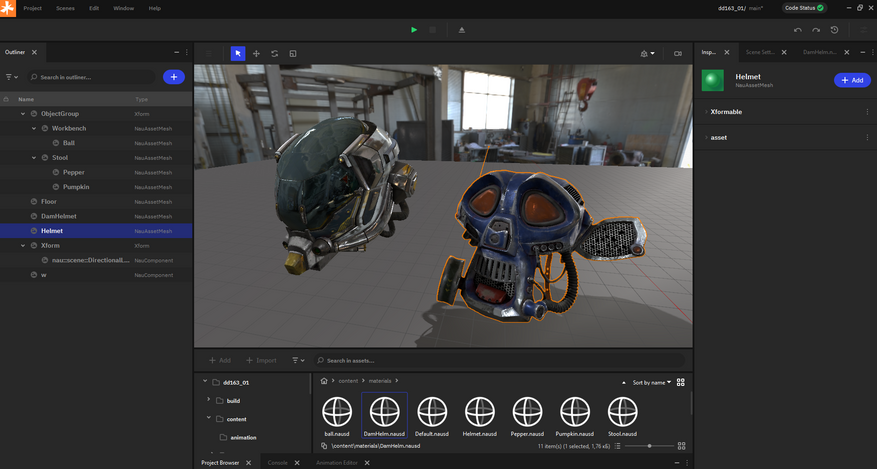
Task: Collapse the ObjectGroup tree node
Action: 23,114
